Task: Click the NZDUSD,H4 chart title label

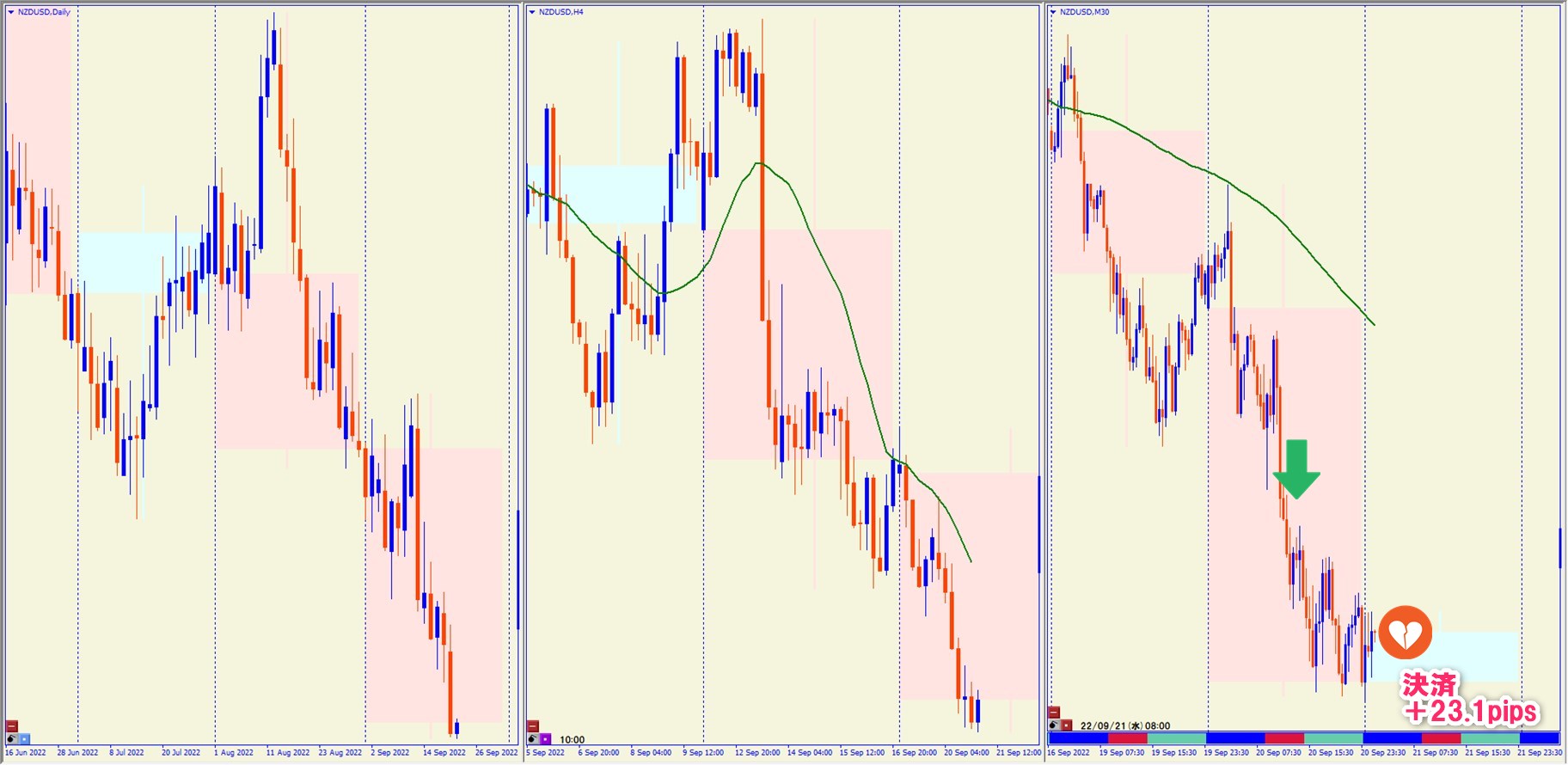Action: (560, 12)
